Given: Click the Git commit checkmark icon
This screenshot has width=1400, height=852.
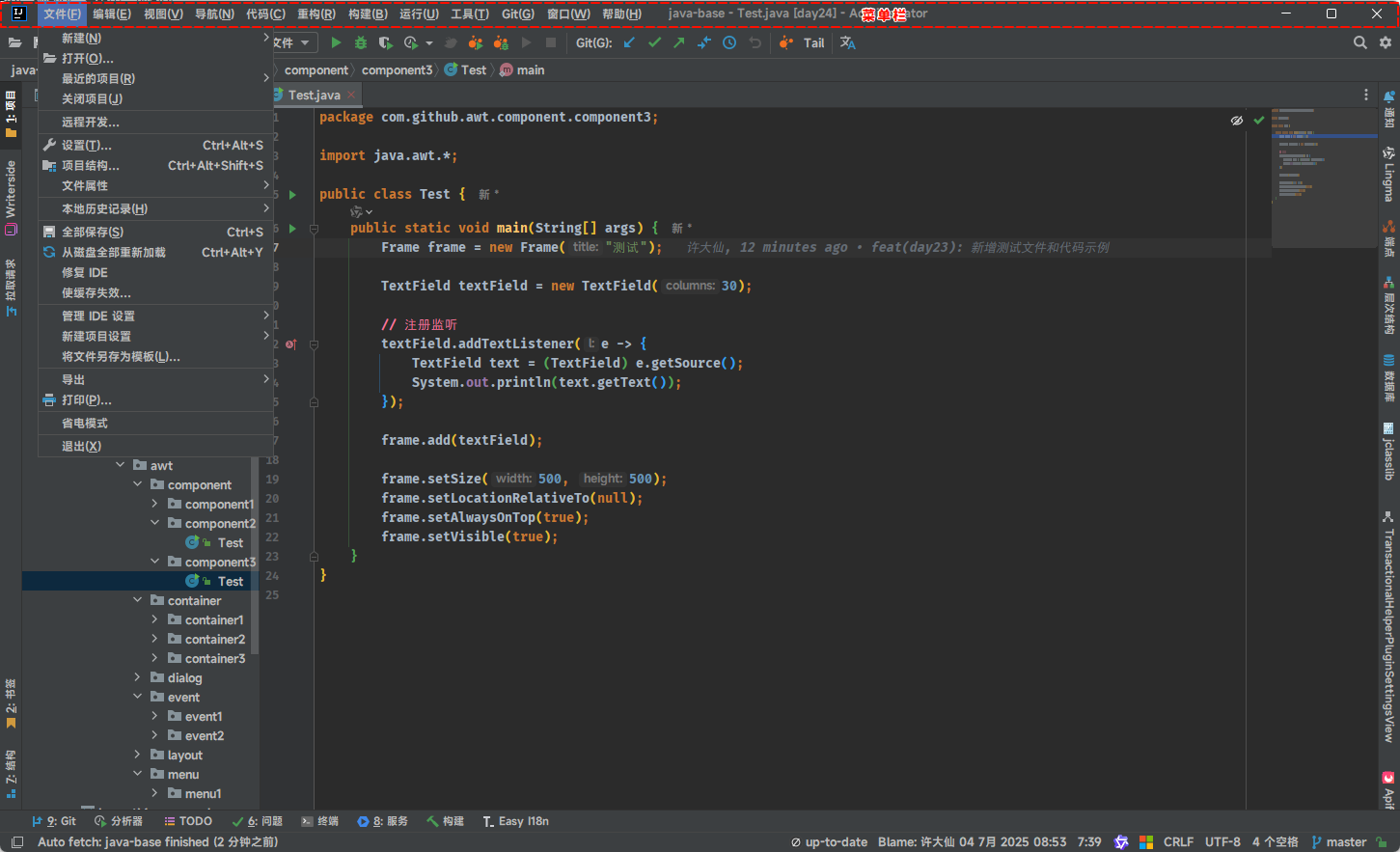Looking at the screenshot, I should [x=655, y=42].
